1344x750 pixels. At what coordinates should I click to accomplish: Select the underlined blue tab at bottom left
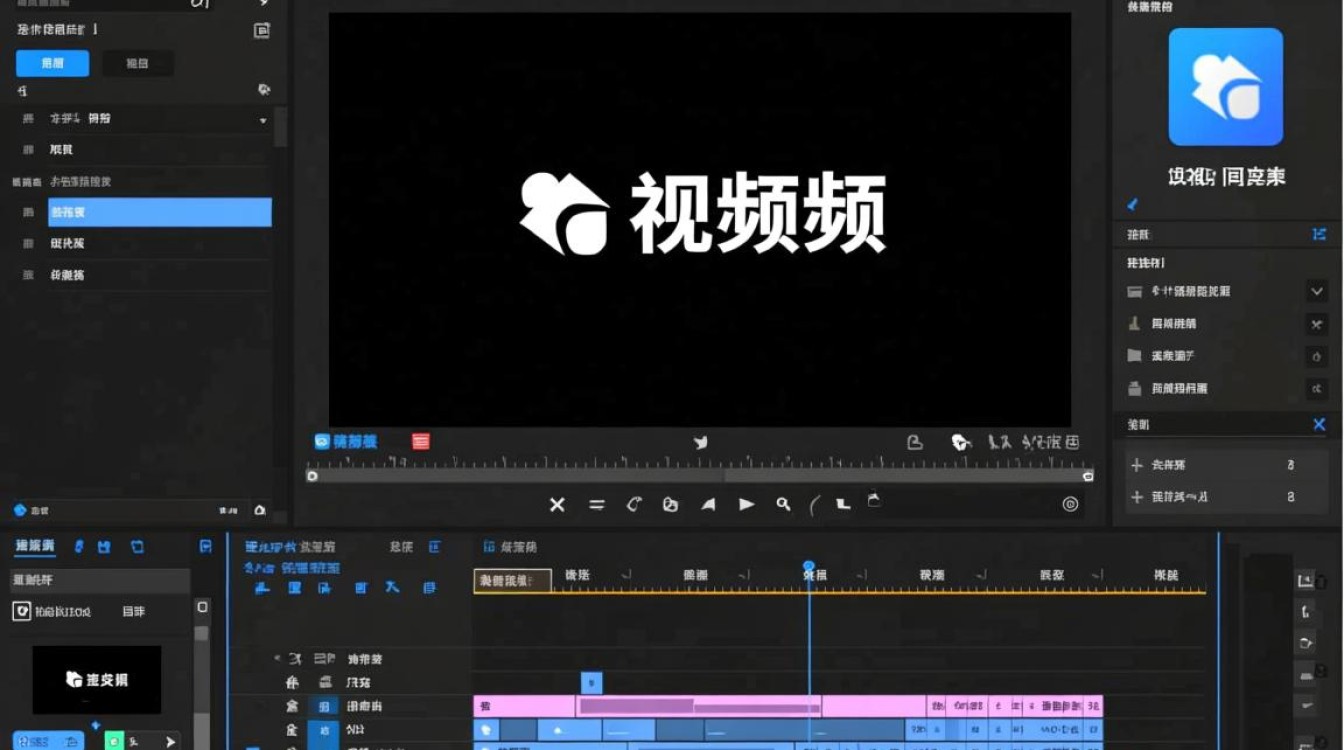tap(35, 547)
